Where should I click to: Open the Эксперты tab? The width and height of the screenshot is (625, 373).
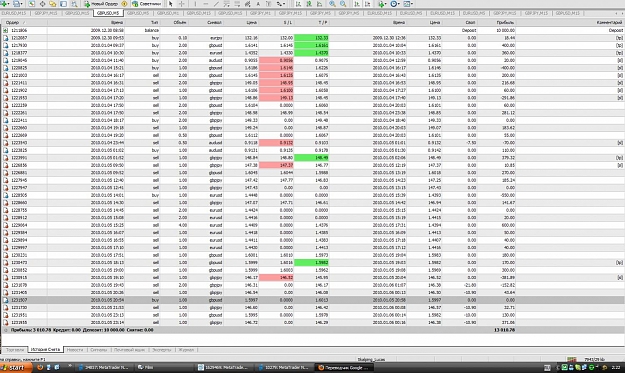tap(161, 350)
